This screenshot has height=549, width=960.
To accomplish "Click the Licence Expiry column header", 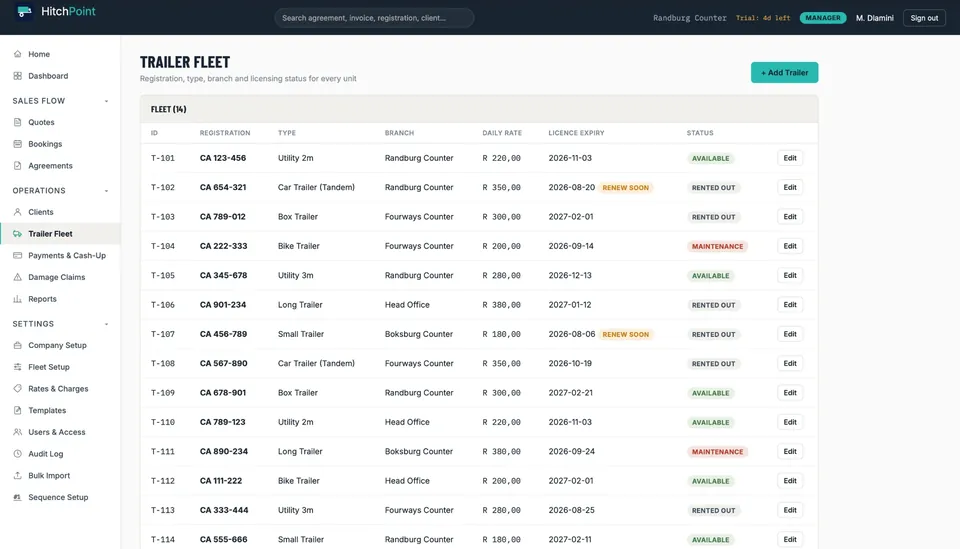I will pyautogui.click(x=576, y=133).
